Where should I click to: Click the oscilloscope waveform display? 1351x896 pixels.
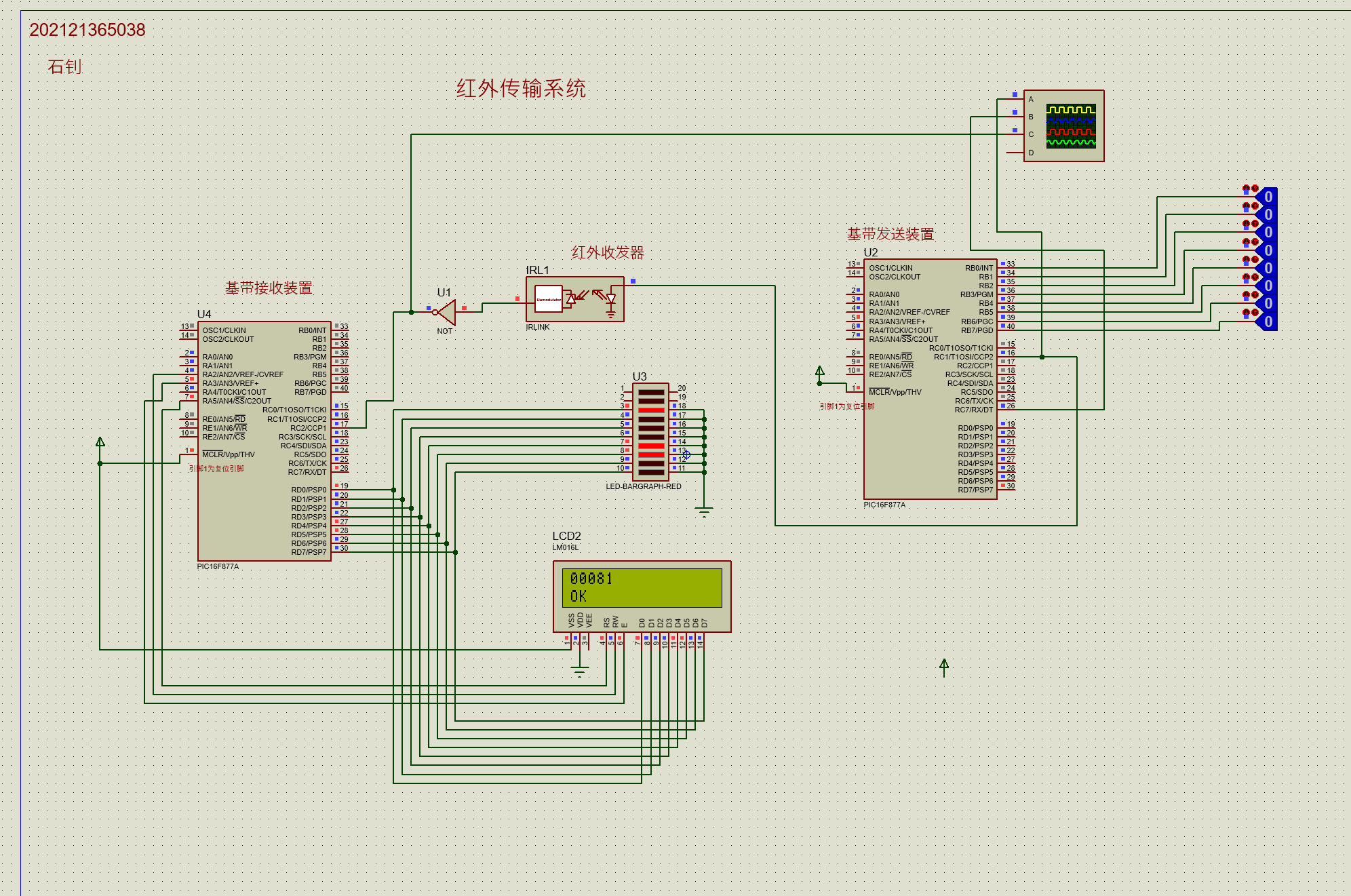pos(1070,125)
